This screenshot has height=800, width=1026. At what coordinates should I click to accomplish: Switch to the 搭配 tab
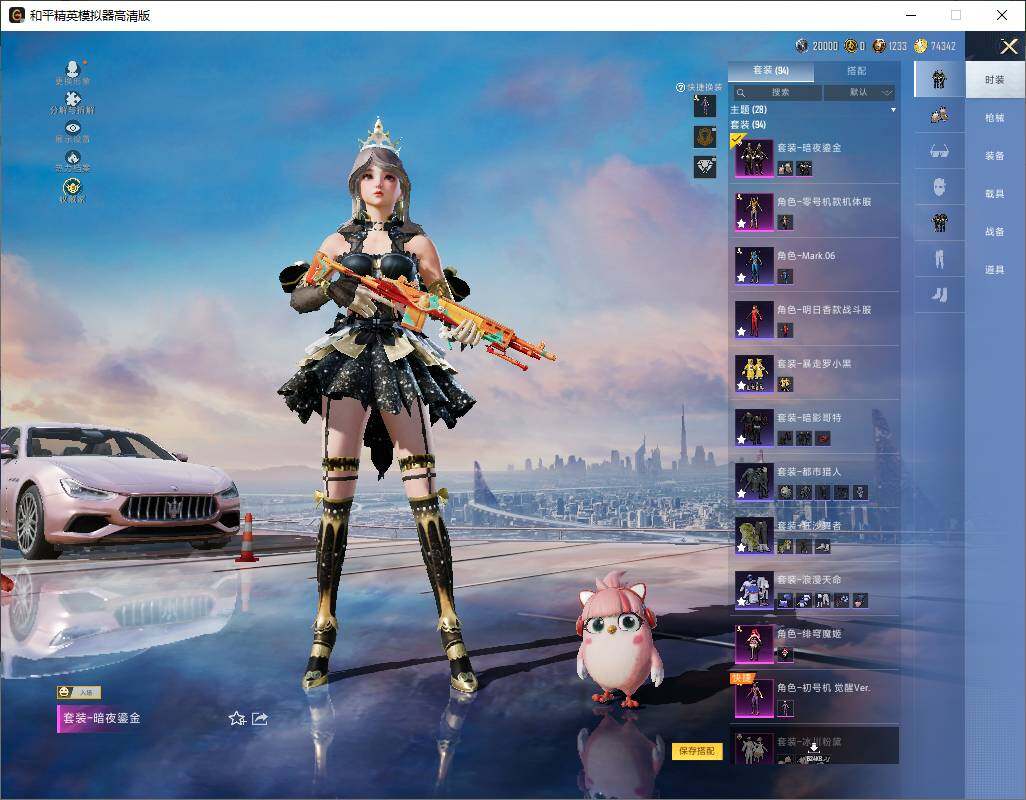(x=856, y=70)
